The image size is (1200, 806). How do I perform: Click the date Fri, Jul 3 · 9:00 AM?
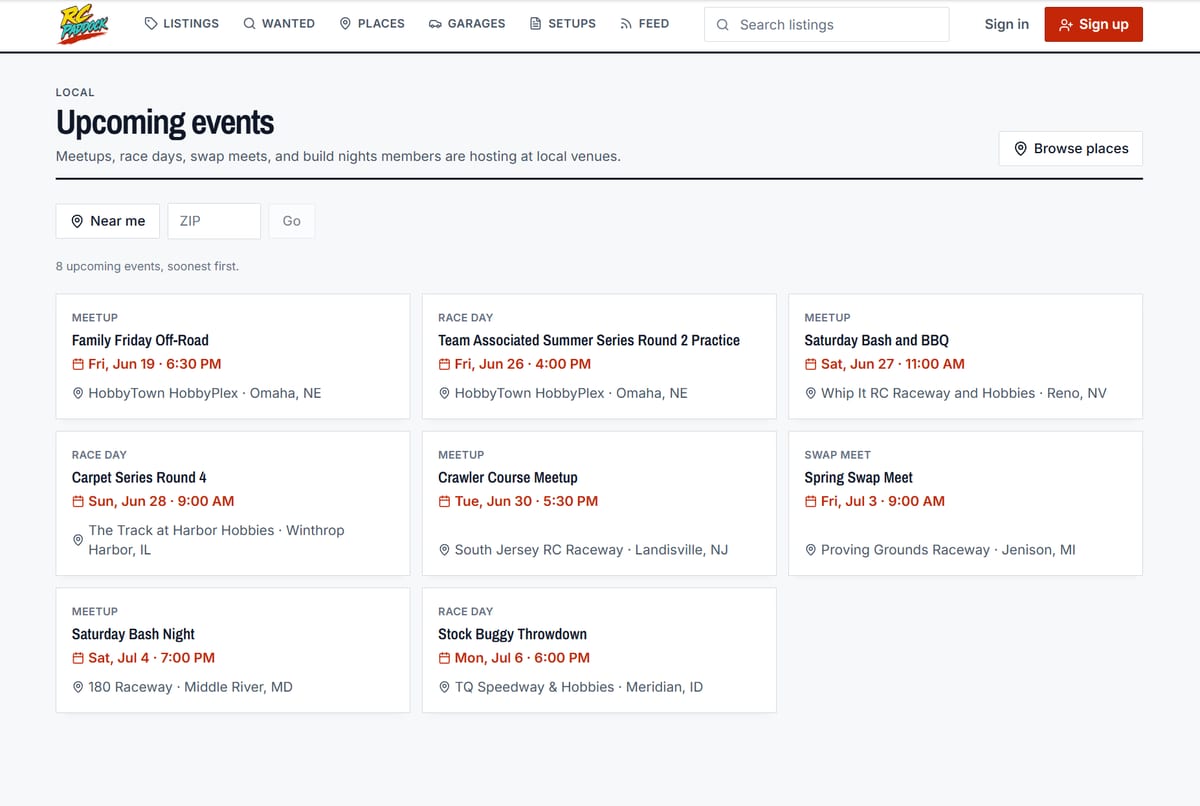coord(883,501)
